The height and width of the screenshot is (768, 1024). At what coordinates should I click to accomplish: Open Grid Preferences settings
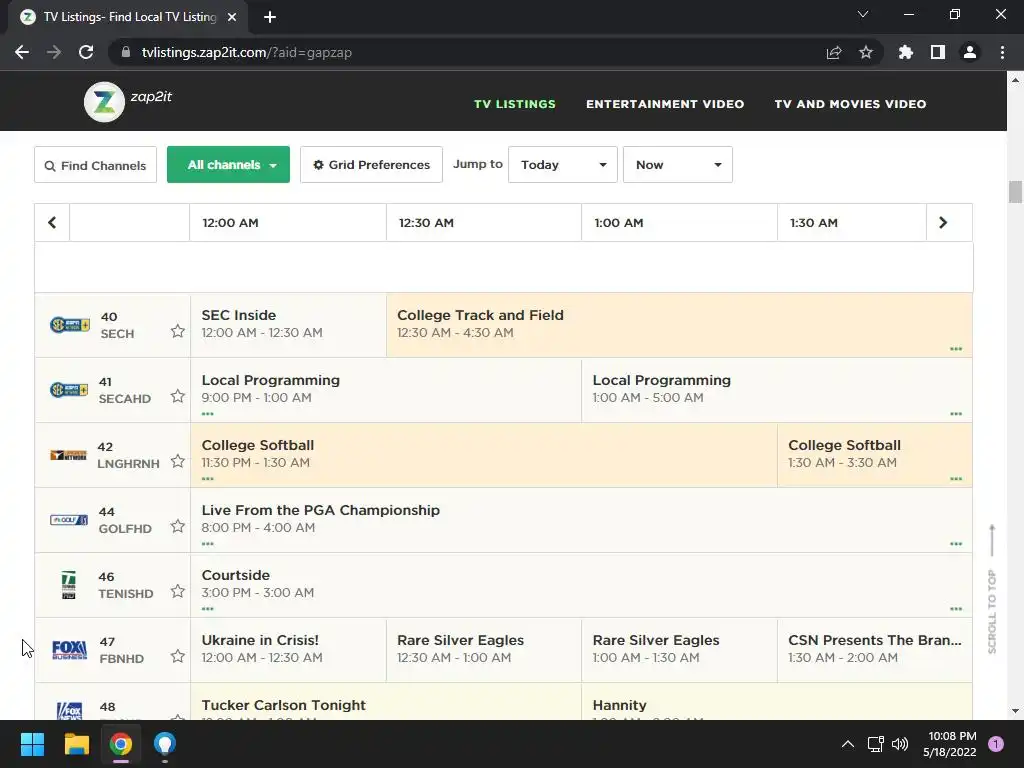tap(372, 165)
